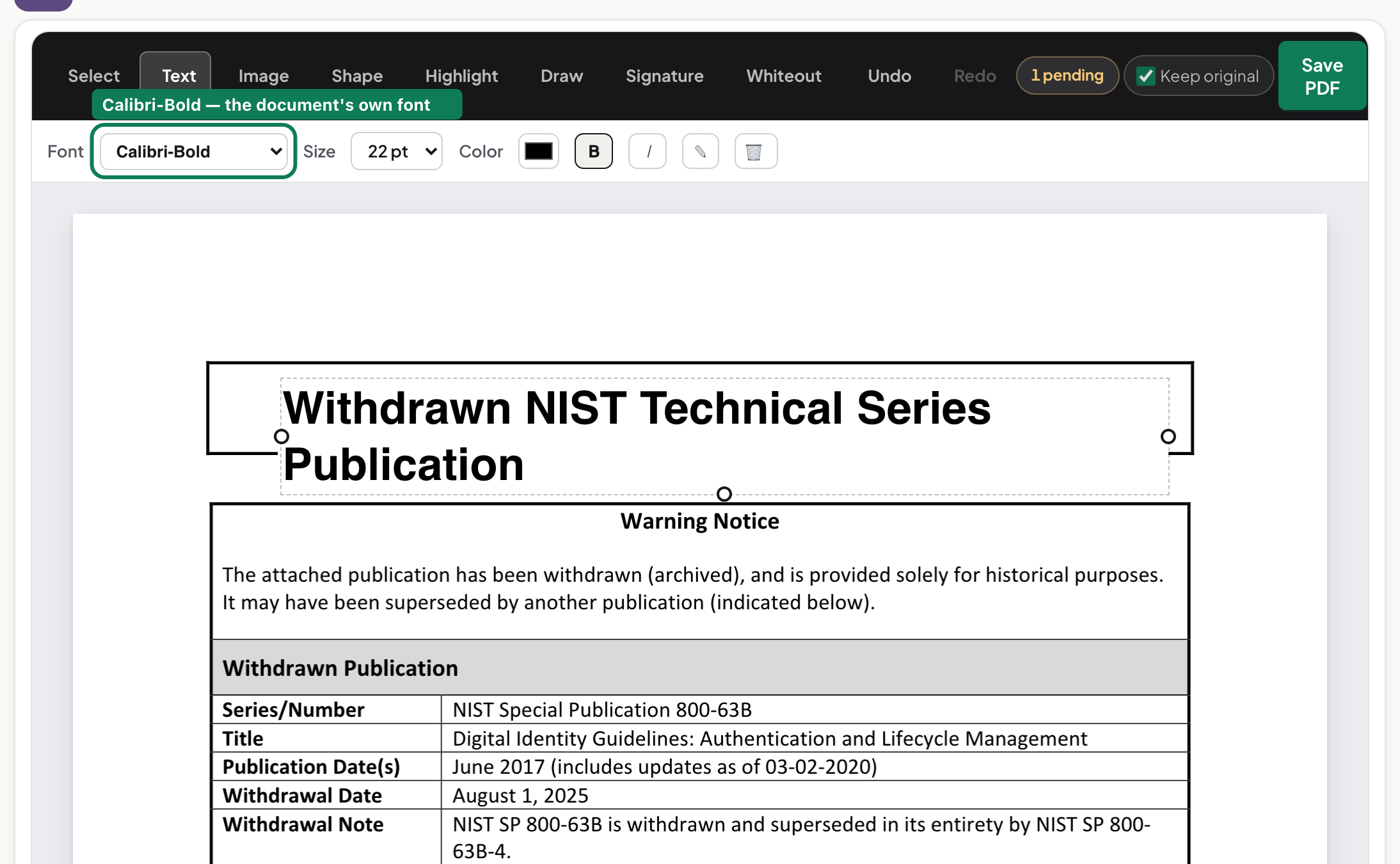Open the Calibri-Bold font dropdown
This screenshot has height=864, width=1400.
(193, 152)
